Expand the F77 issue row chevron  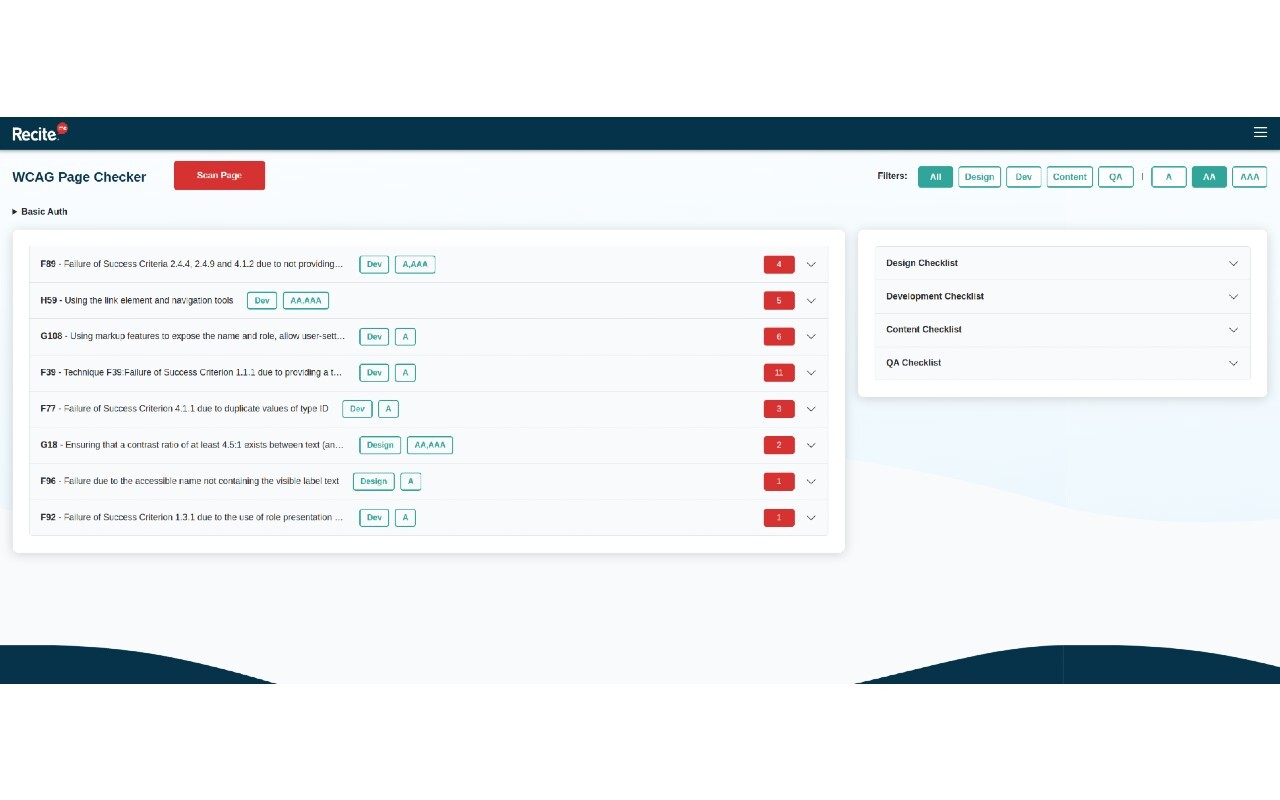pos(811,409)
